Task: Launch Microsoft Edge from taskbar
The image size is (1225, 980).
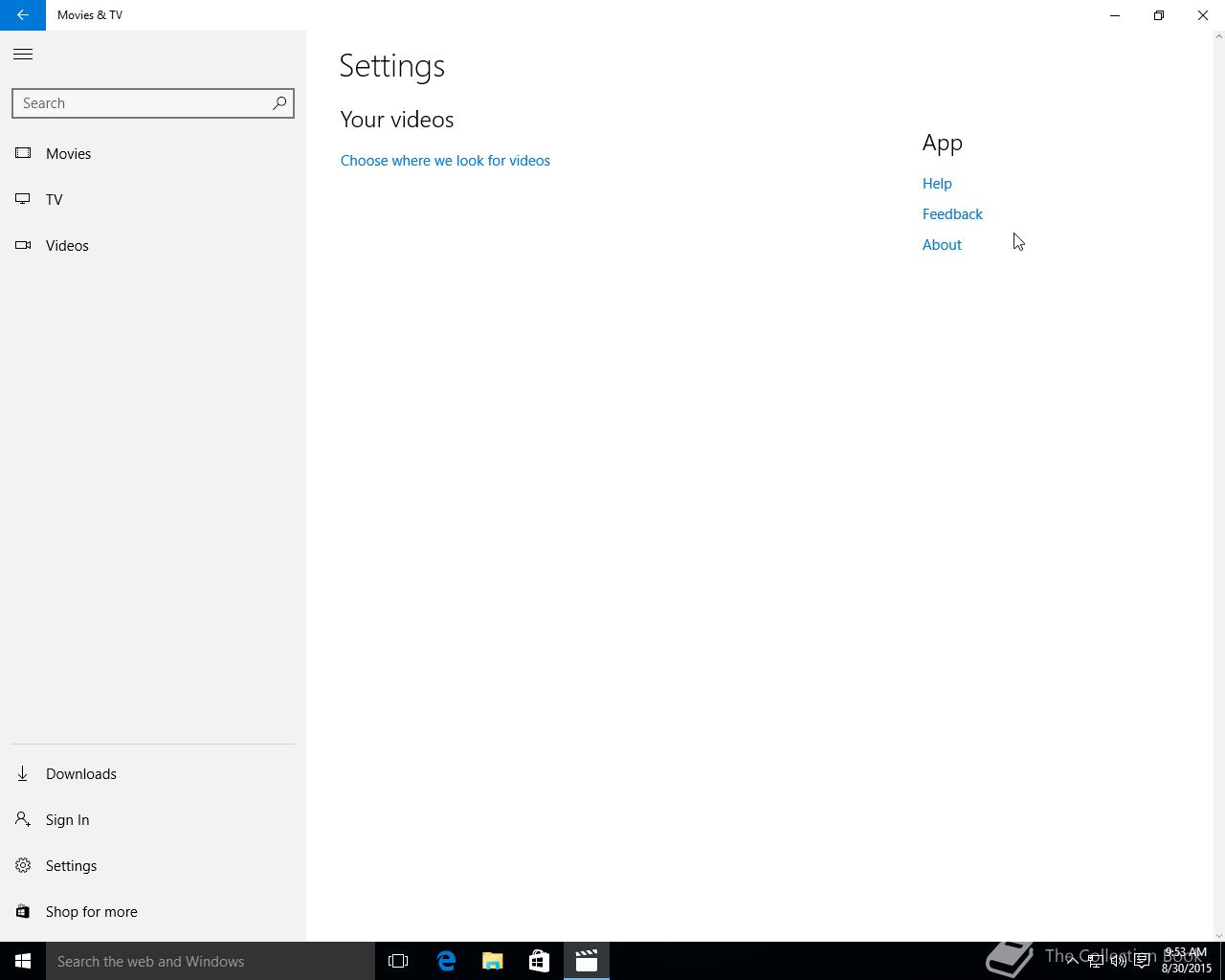Action: point(446,961)
